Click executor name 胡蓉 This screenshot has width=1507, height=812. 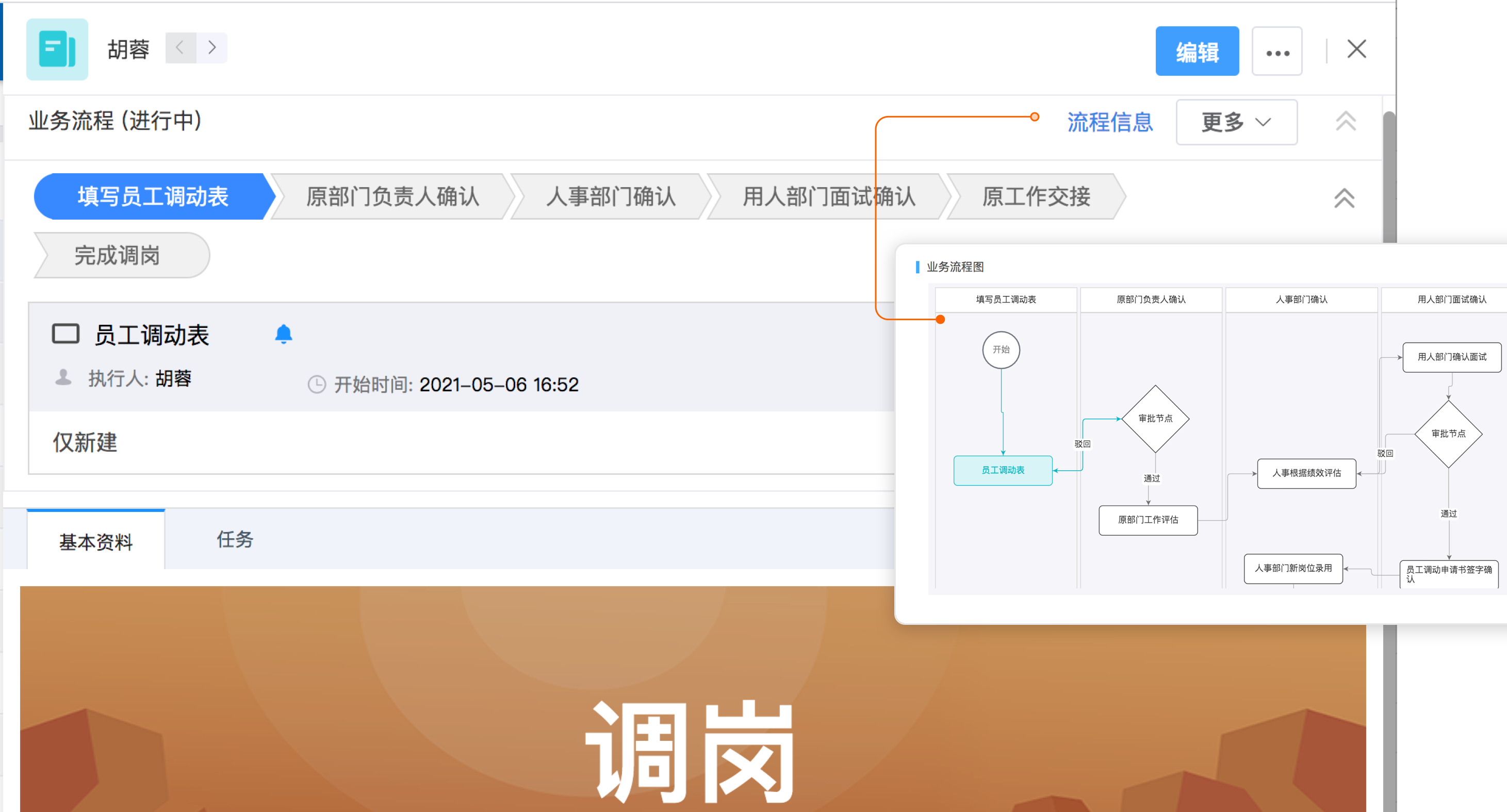[x=173, y=378]
